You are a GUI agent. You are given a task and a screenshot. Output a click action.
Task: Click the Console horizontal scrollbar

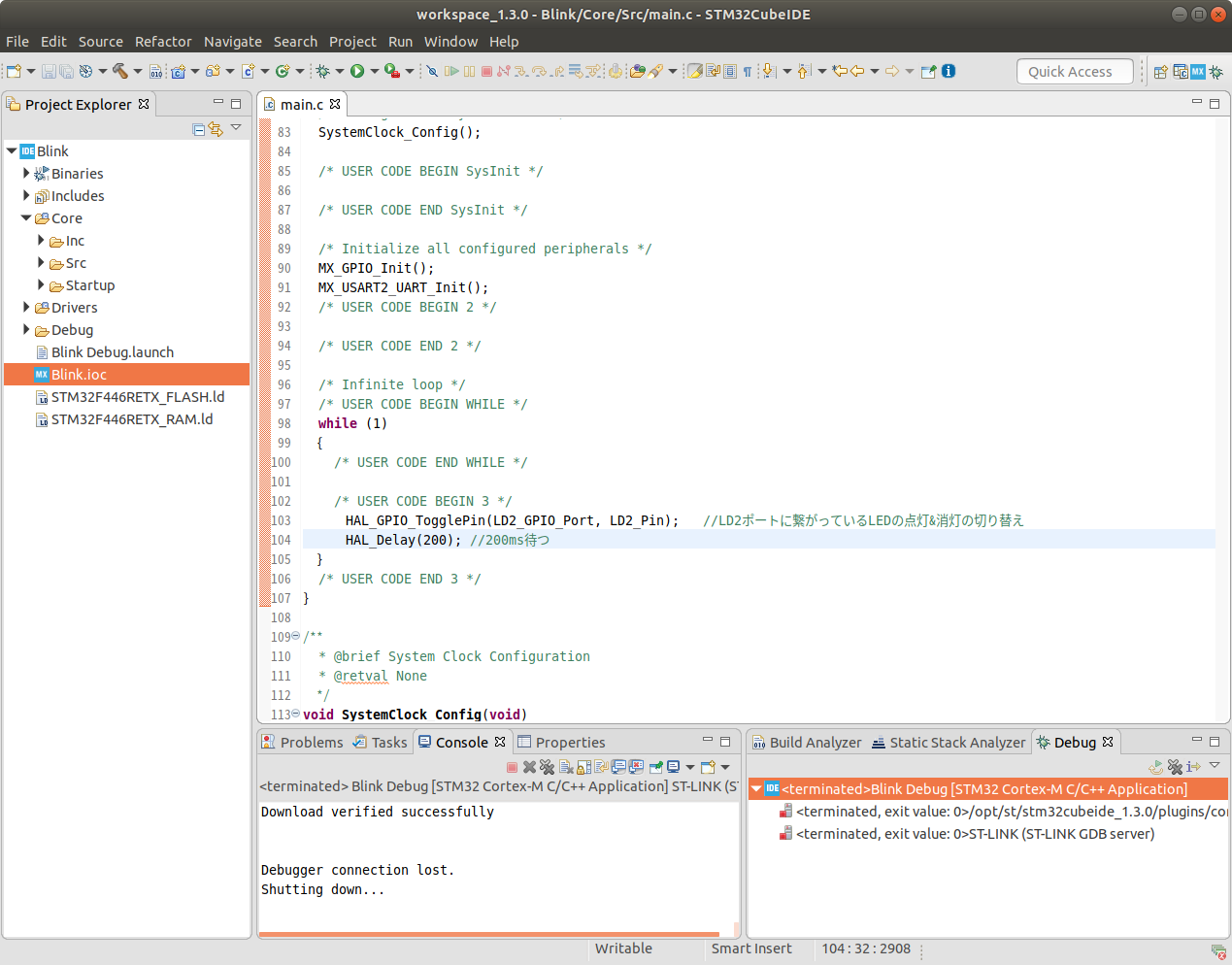(489, 934)
